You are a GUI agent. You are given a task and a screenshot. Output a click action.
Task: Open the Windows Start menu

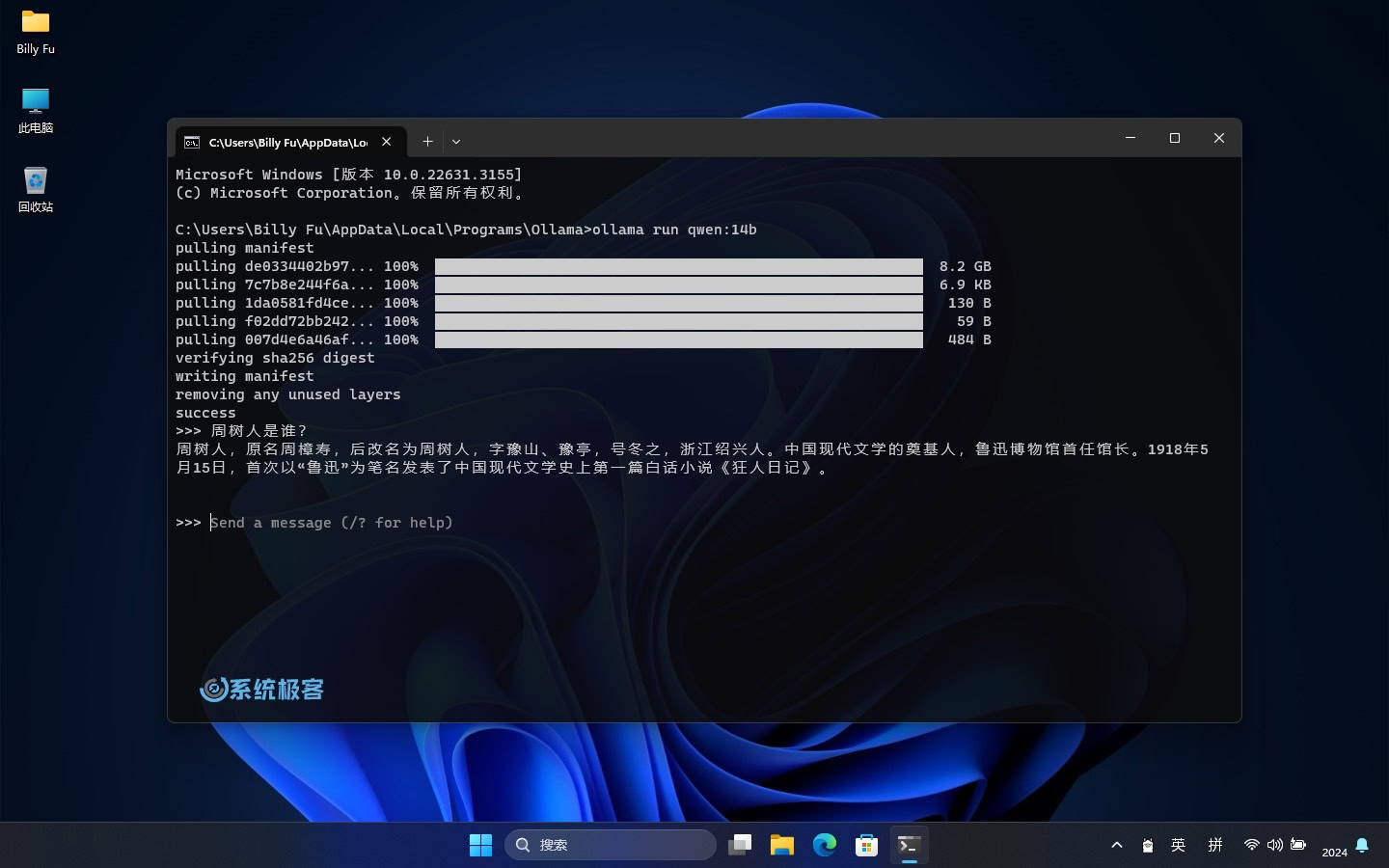click(x=480, y=845)
